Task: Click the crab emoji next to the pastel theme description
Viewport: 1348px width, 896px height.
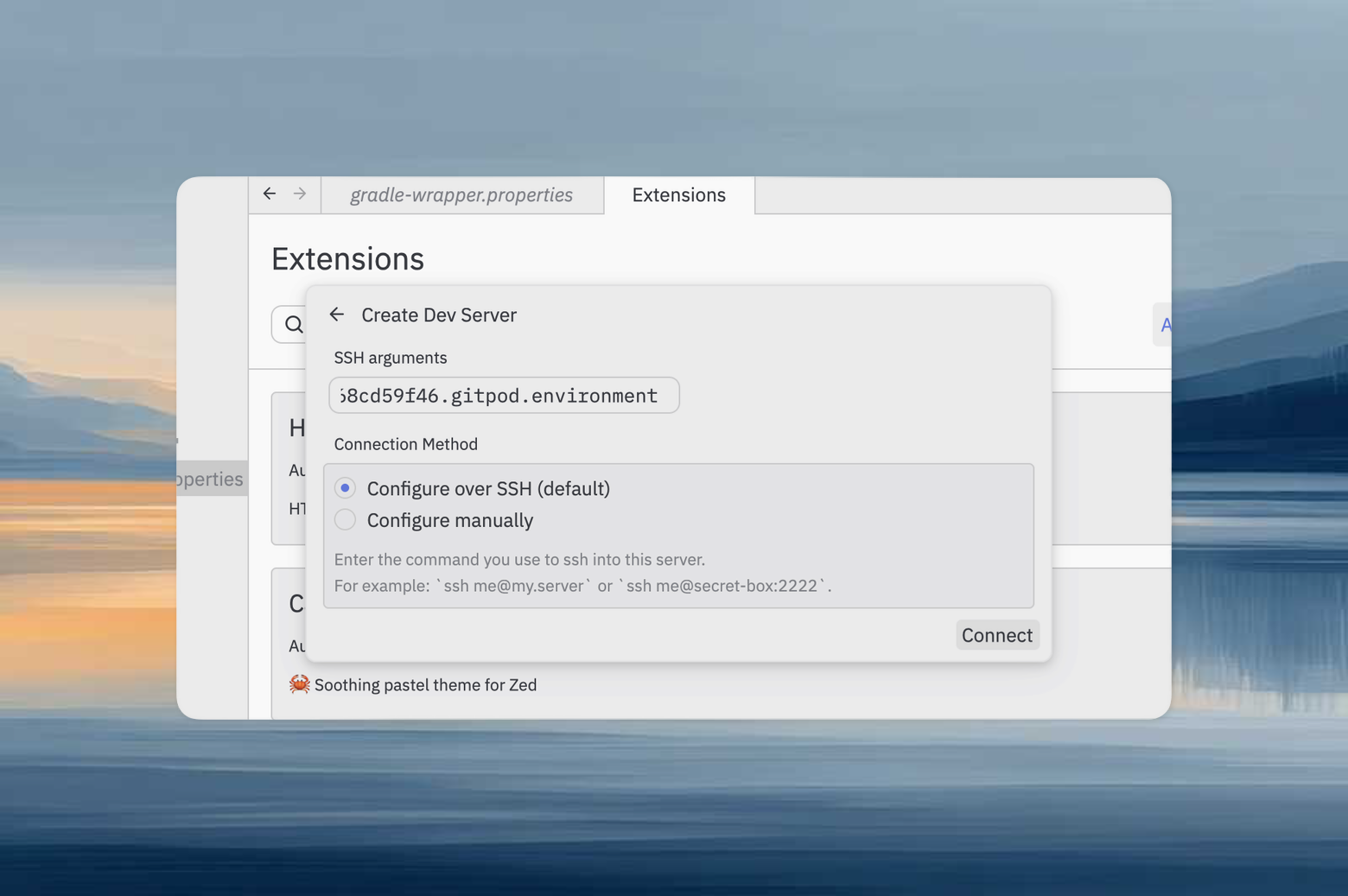Action: pos(298,684)
